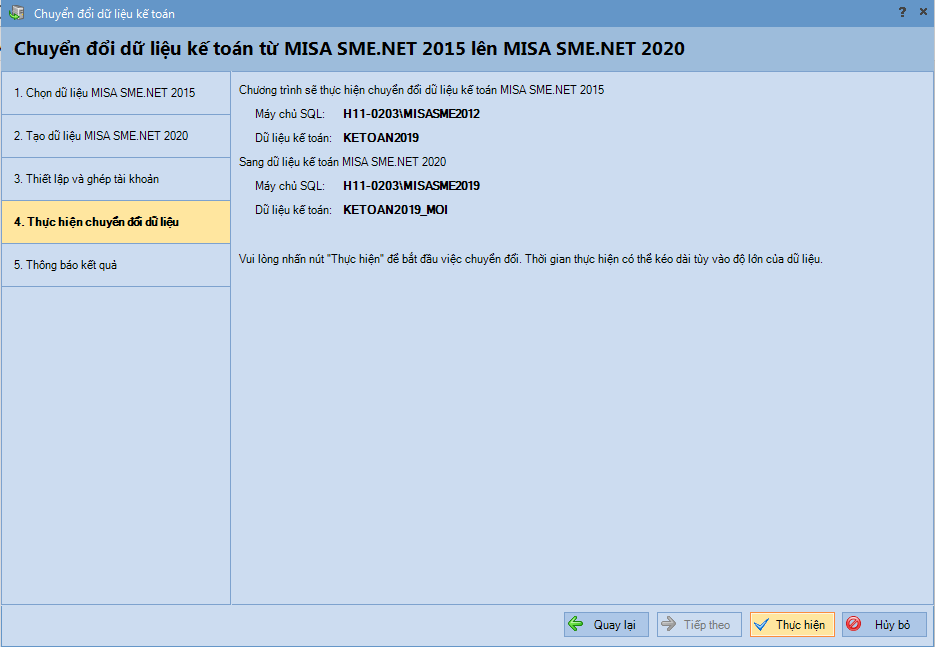Close the Chuyển đổi dữ liệu kế toán window
Image resolution: width=935 pixels, height=647 pixels.
(922, 12)
